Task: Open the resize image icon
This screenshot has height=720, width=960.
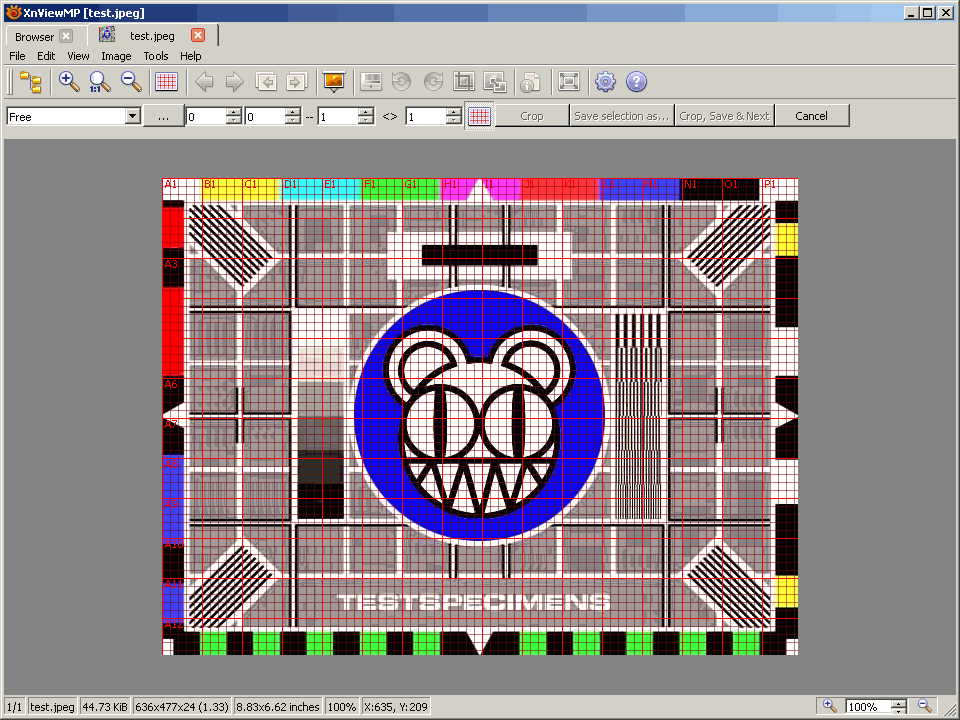Action: pos(495,81)
